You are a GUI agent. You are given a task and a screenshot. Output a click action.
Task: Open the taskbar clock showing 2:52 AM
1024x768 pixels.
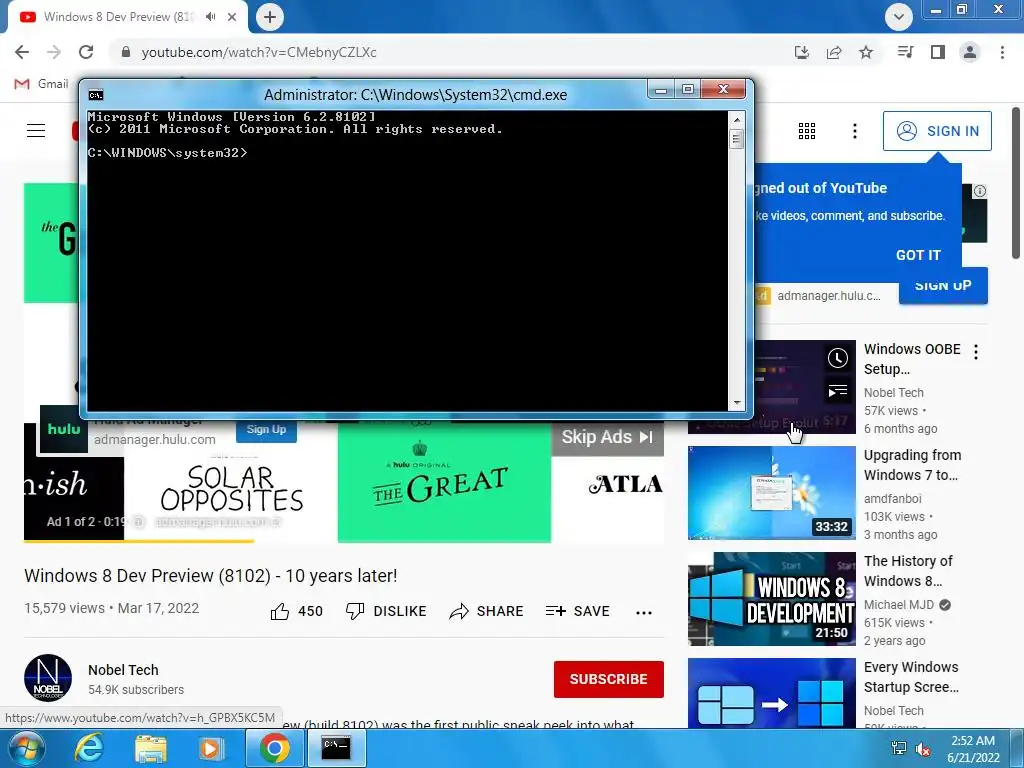click(x=973, y=748)
